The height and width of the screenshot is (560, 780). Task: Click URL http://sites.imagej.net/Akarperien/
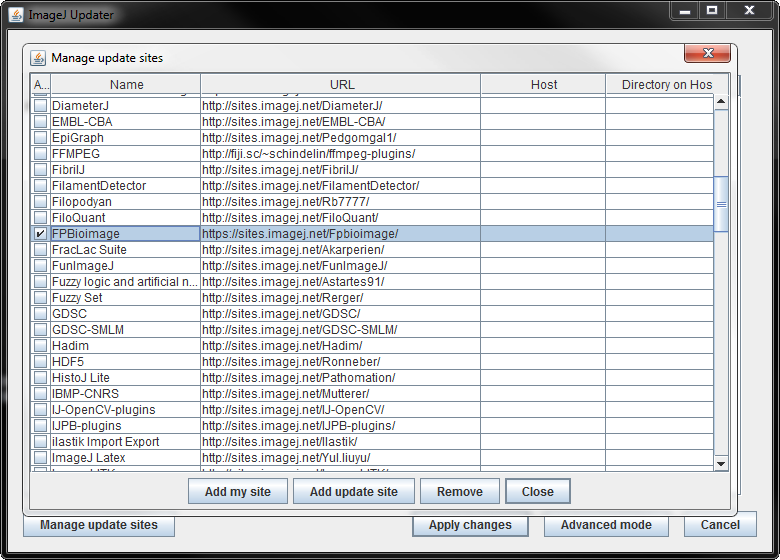[341, 250]
